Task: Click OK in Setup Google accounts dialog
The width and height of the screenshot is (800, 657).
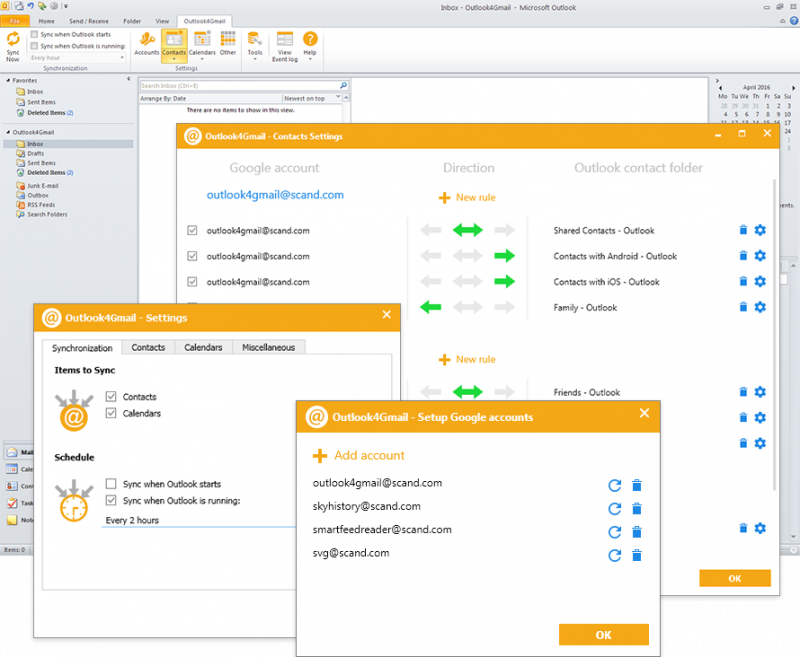Action: pos(604,635)
